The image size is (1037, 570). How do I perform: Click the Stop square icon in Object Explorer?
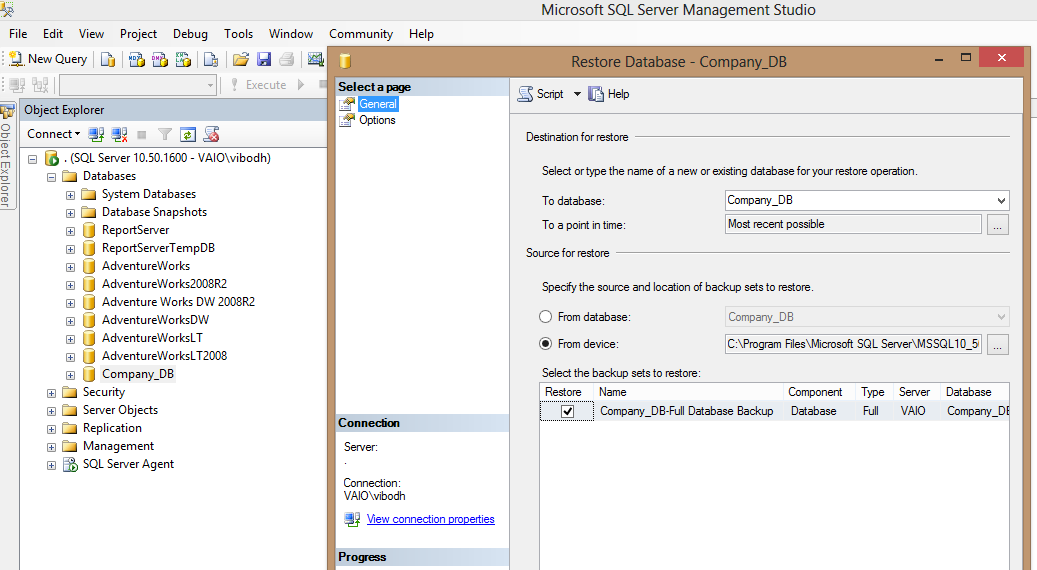pos(142,135)
